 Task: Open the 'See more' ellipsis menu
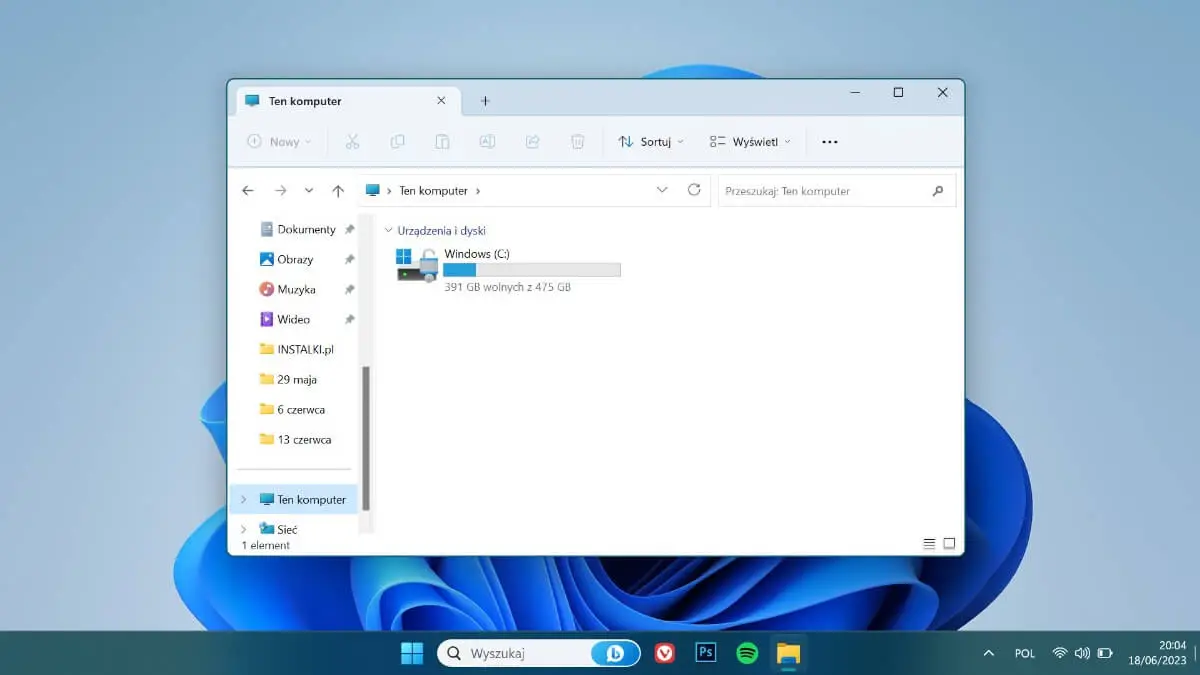(829, 141)
